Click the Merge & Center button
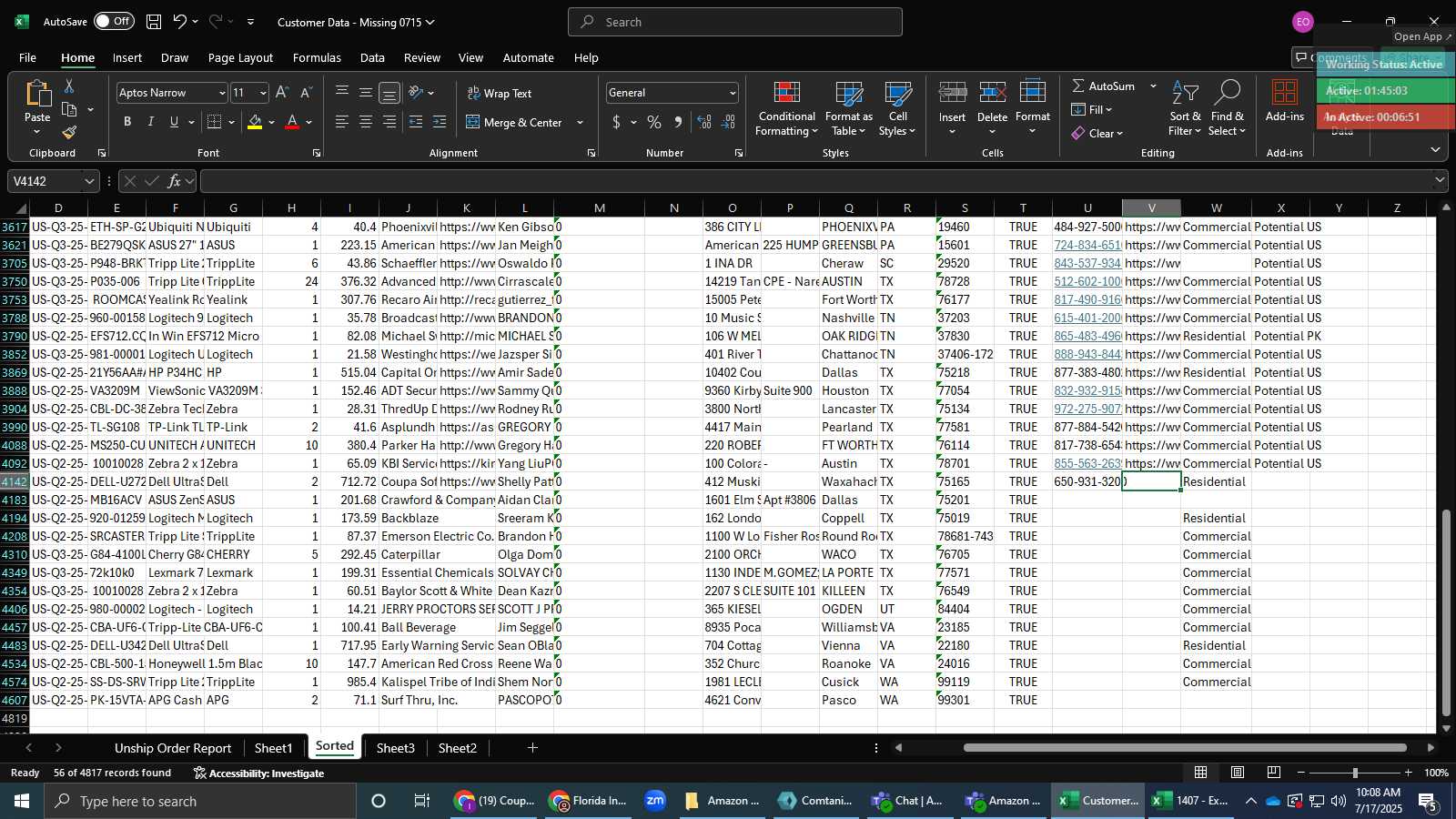1456x819 pixels. tap(515, 122)
